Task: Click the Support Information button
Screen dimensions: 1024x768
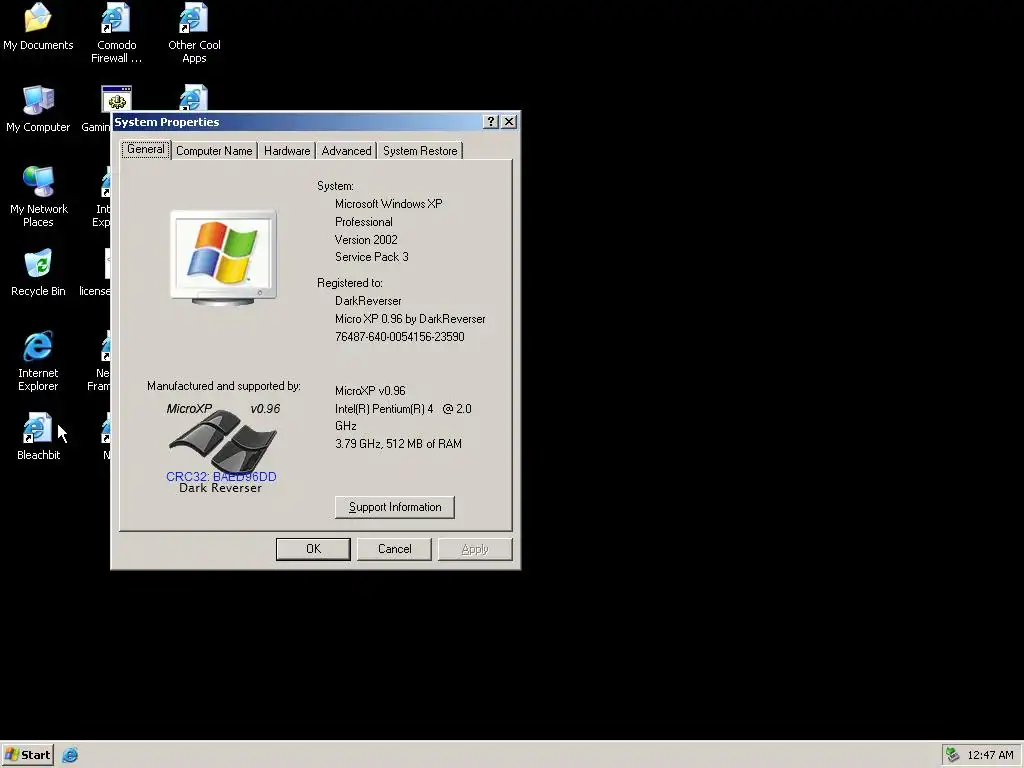Action: 394,507
